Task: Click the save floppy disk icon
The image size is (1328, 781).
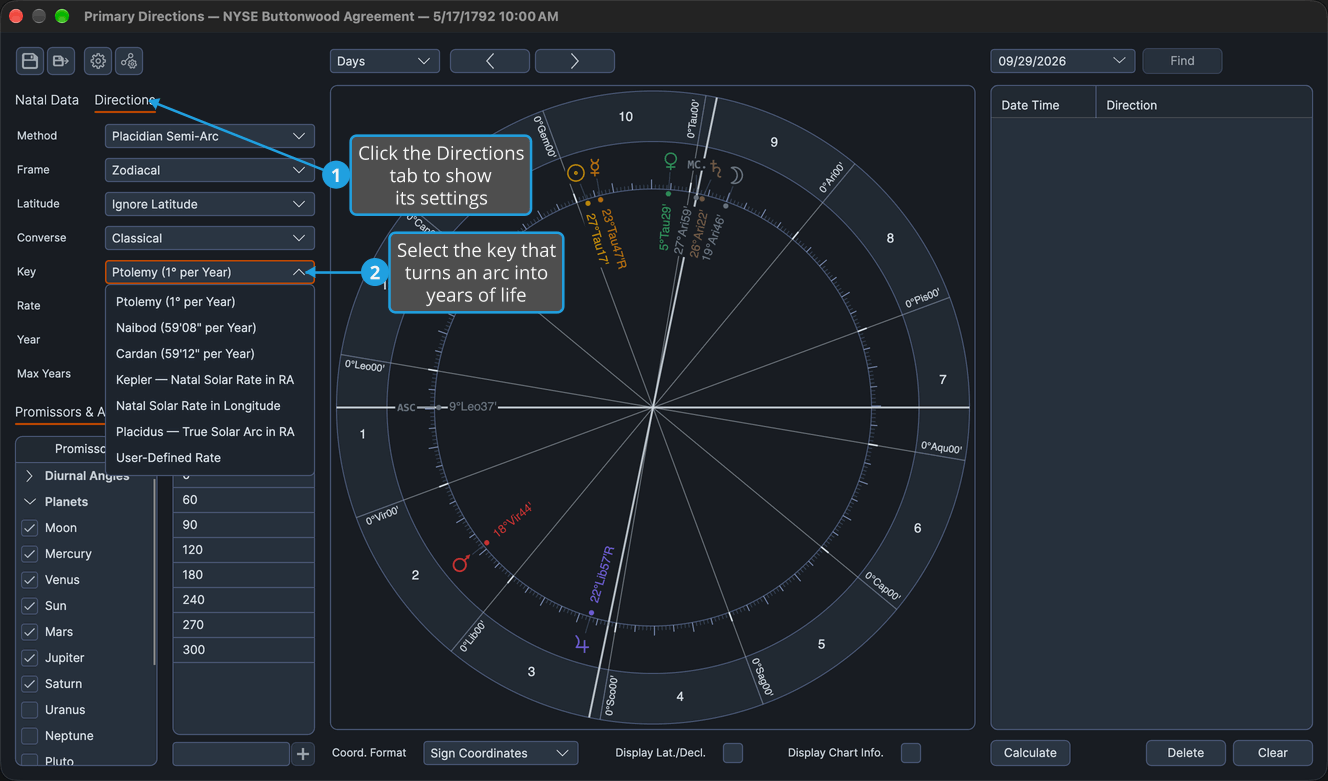Action: [x=30, y=61]
